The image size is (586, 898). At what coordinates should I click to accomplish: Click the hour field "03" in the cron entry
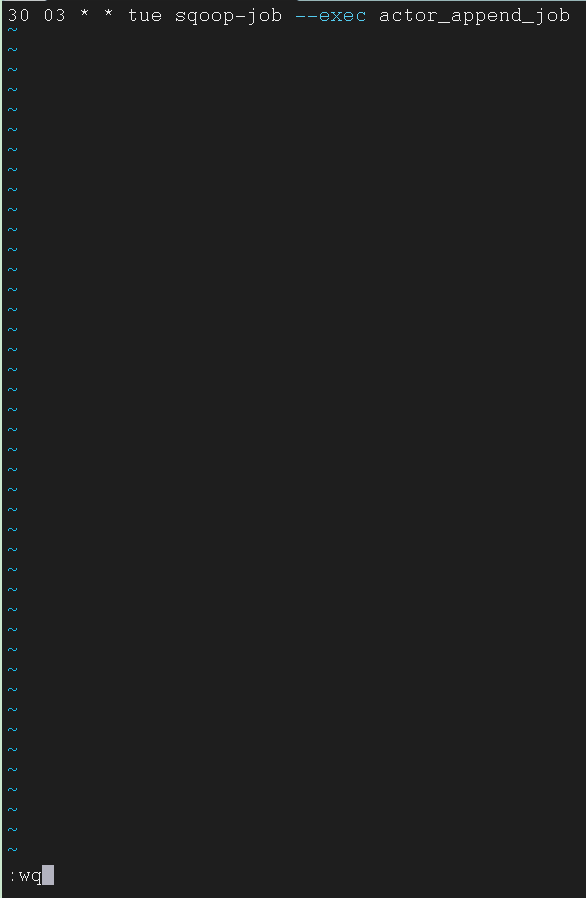coord(54,15)
